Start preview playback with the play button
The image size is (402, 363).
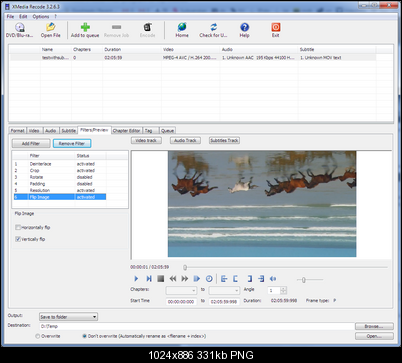click(x=136, y=279)
